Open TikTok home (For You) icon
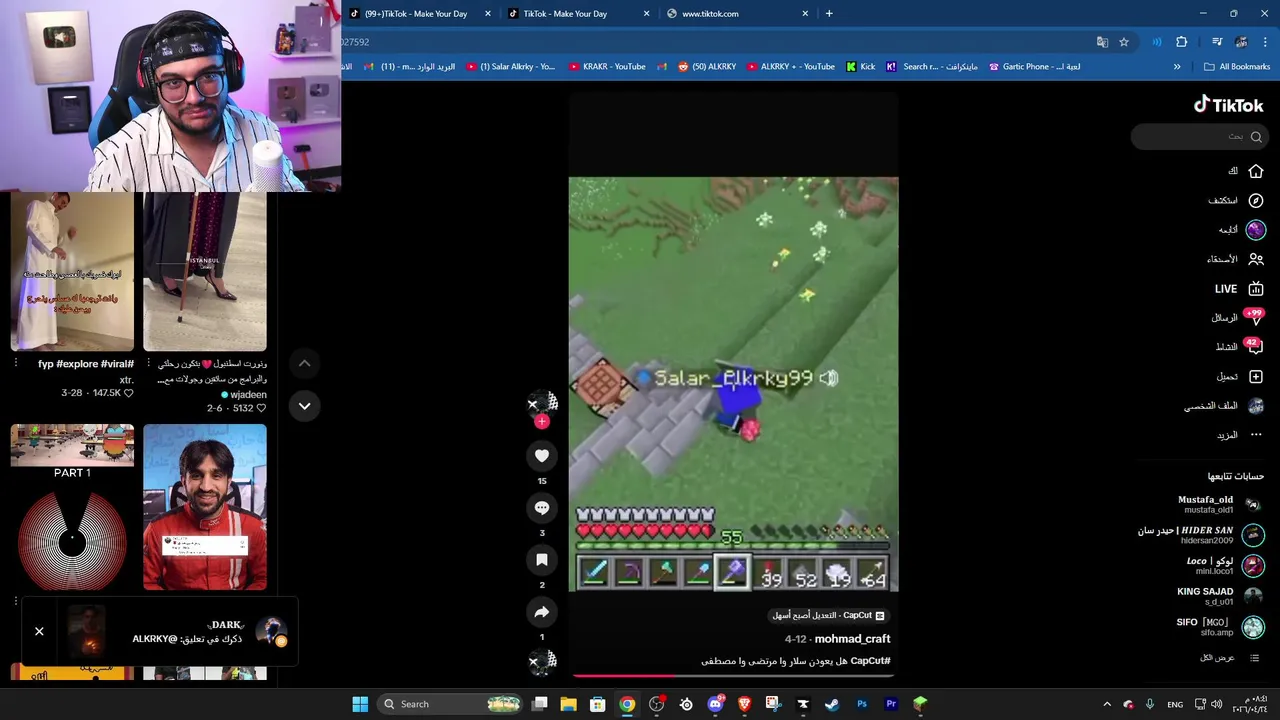 click(x=1255, y=171)
